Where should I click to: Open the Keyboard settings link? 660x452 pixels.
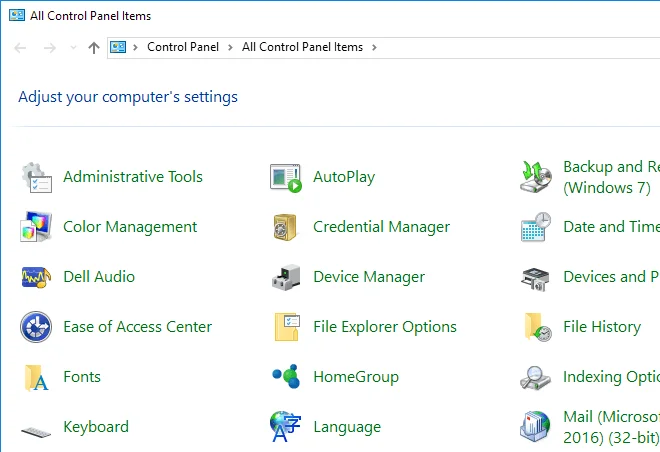(x=95, y=427)
